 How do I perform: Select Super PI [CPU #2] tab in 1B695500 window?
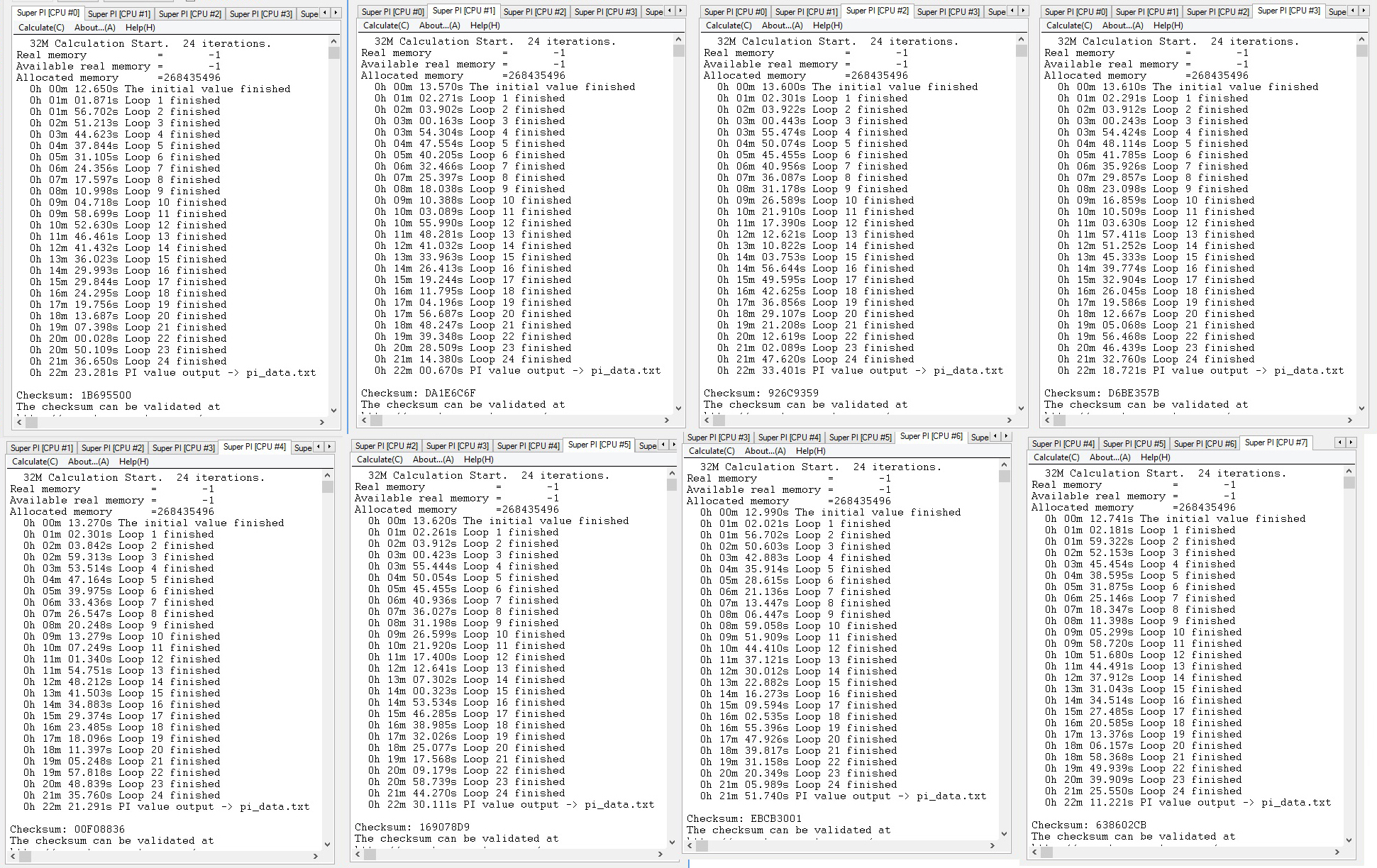click(x=189, y=14)
